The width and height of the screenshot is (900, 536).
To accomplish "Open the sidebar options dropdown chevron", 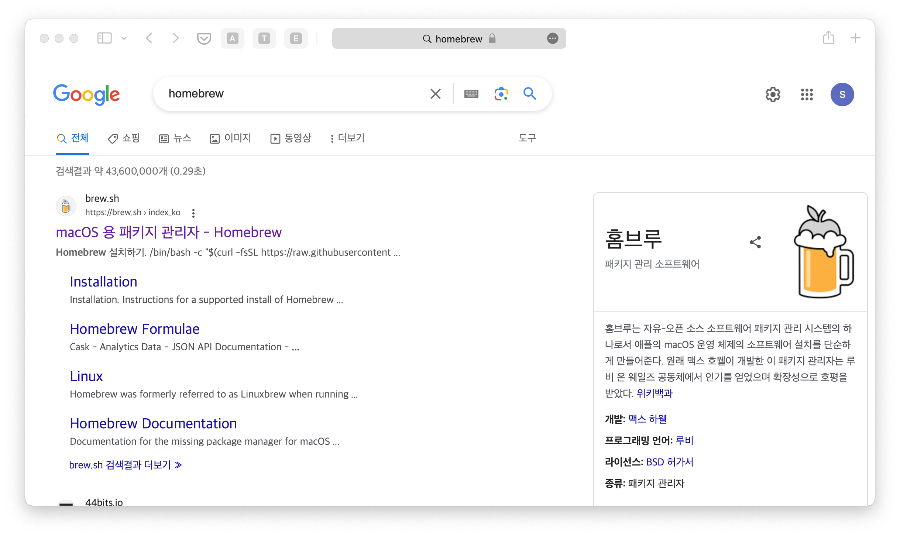I will pos(124,38).
